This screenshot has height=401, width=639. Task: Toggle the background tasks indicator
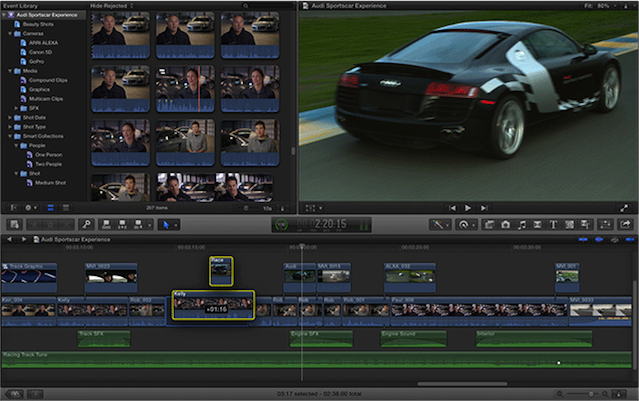281,225
